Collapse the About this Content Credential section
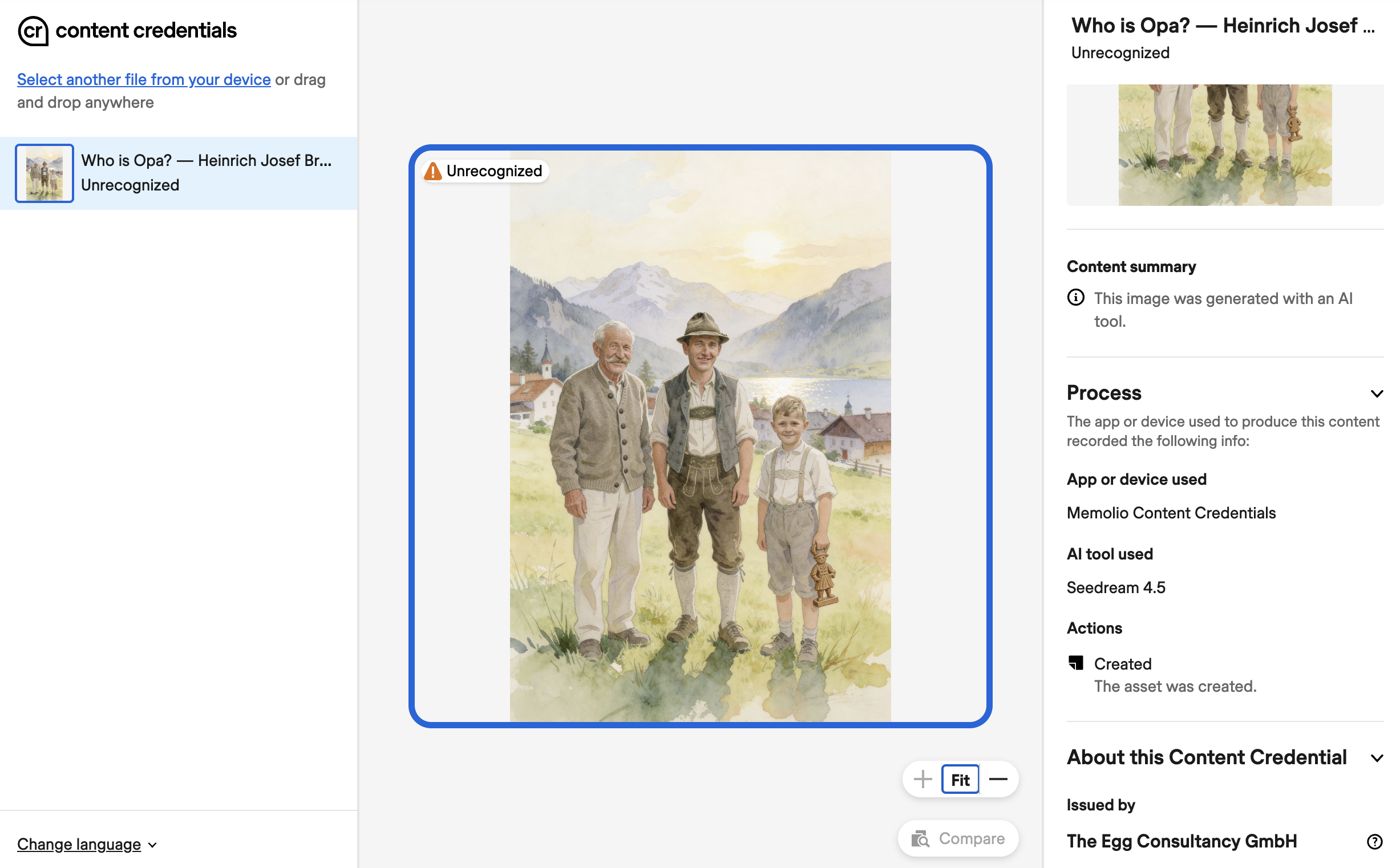This screenshot has width=1400, height=868. [x=1377, y=758]
